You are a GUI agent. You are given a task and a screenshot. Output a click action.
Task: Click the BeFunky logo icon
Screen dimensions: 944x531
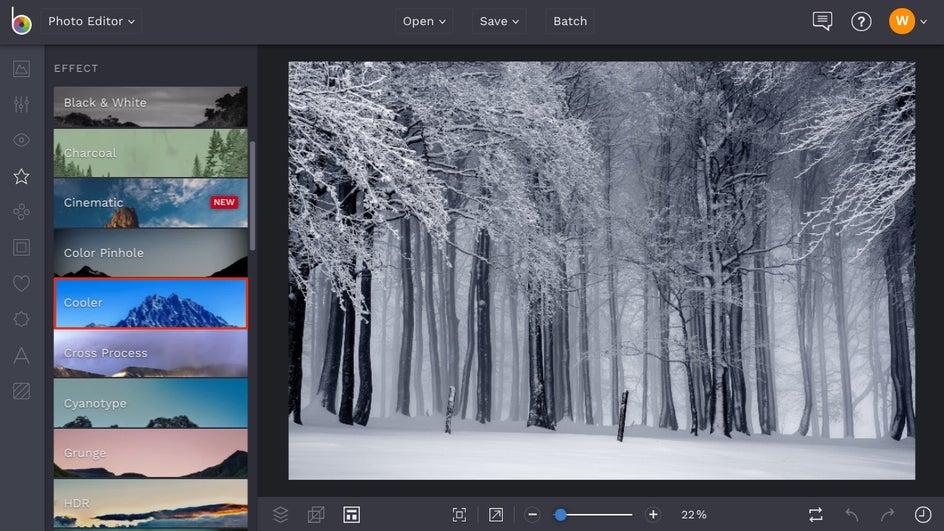pyautogui.click(x=21, y=21)
